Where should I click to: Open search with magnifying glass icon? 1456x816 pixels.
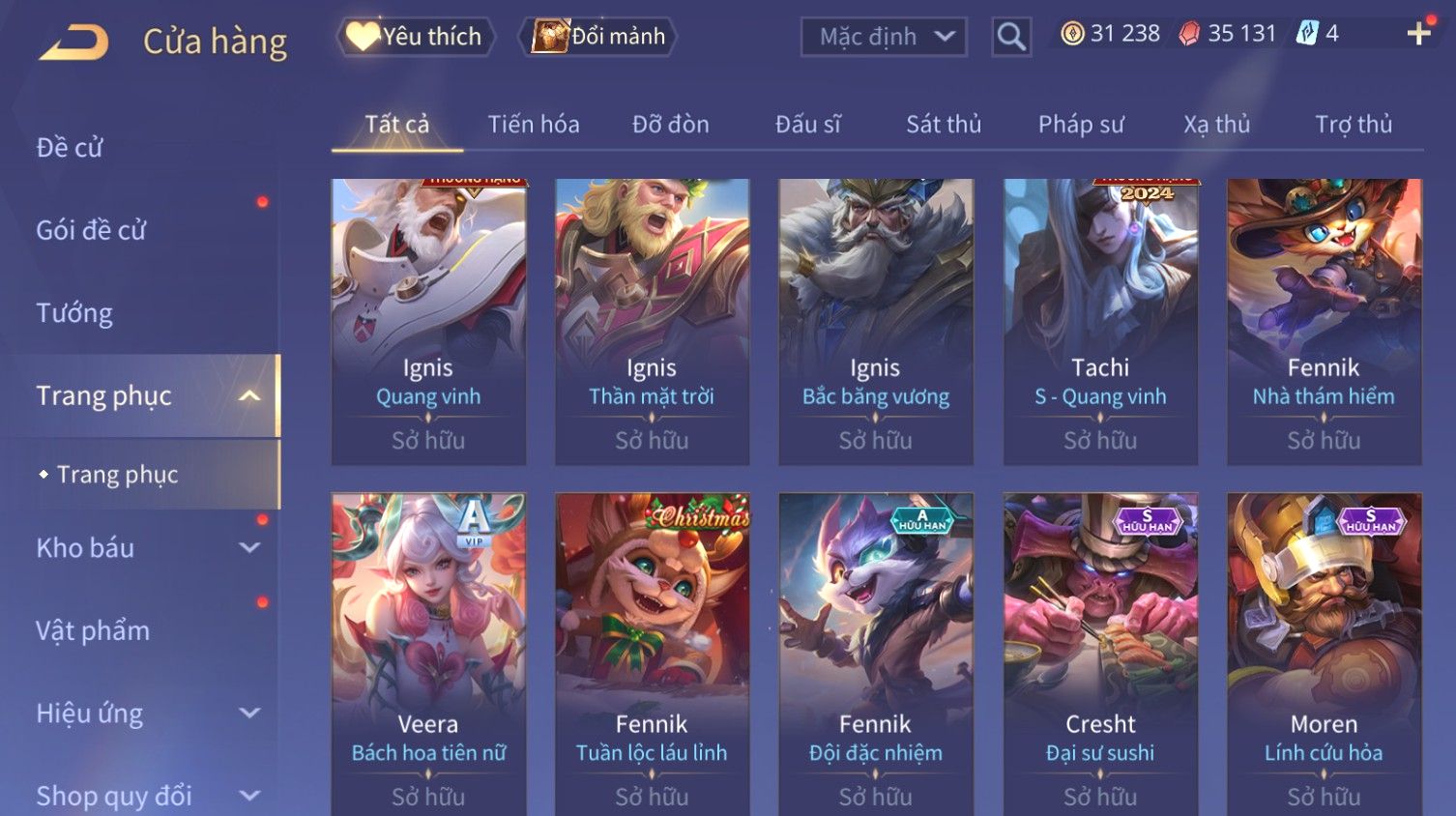coord(1011,37)
